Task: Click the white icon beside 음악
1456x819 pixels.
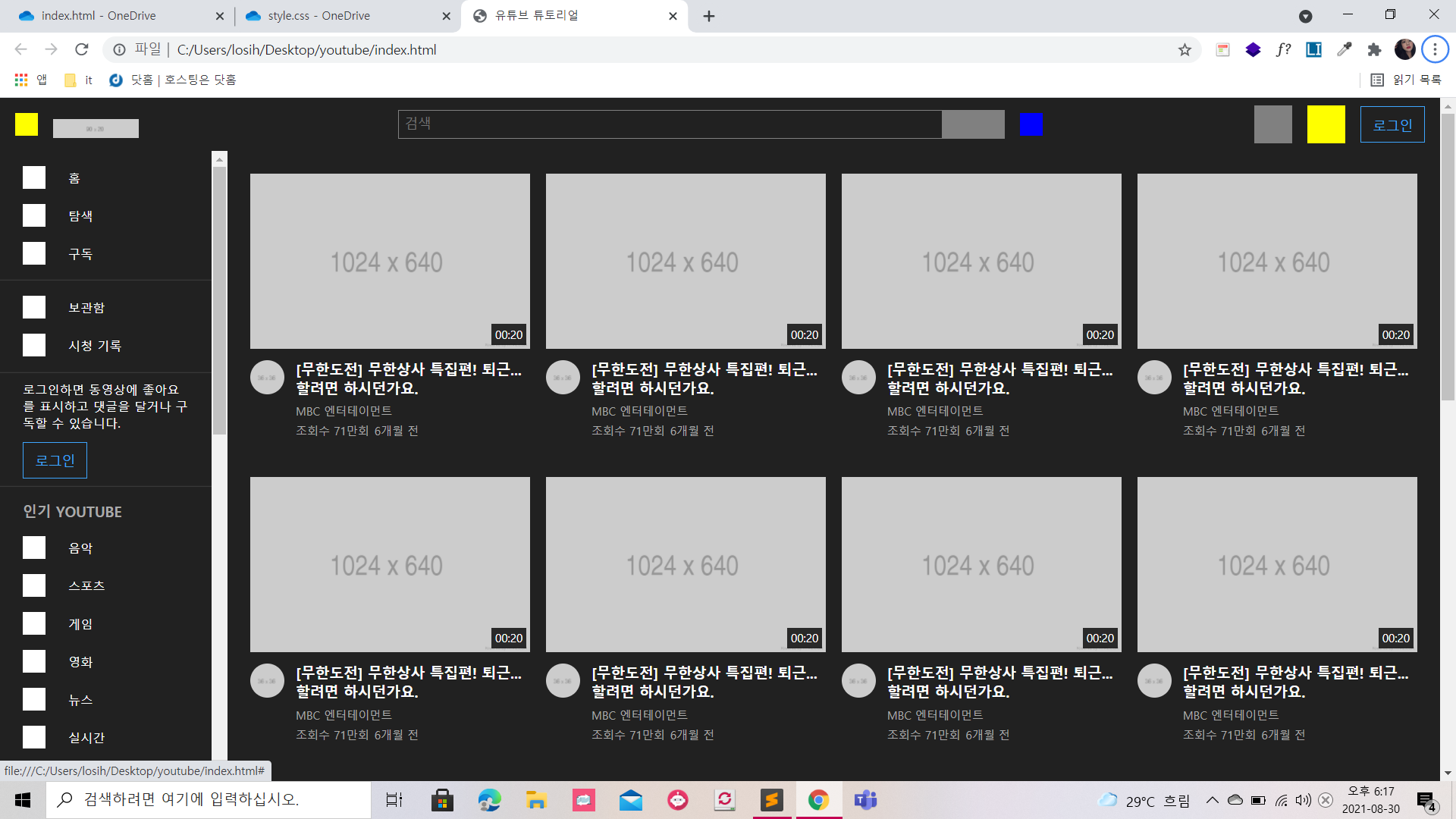Action: pyautogui.click(x=34, y=548)
